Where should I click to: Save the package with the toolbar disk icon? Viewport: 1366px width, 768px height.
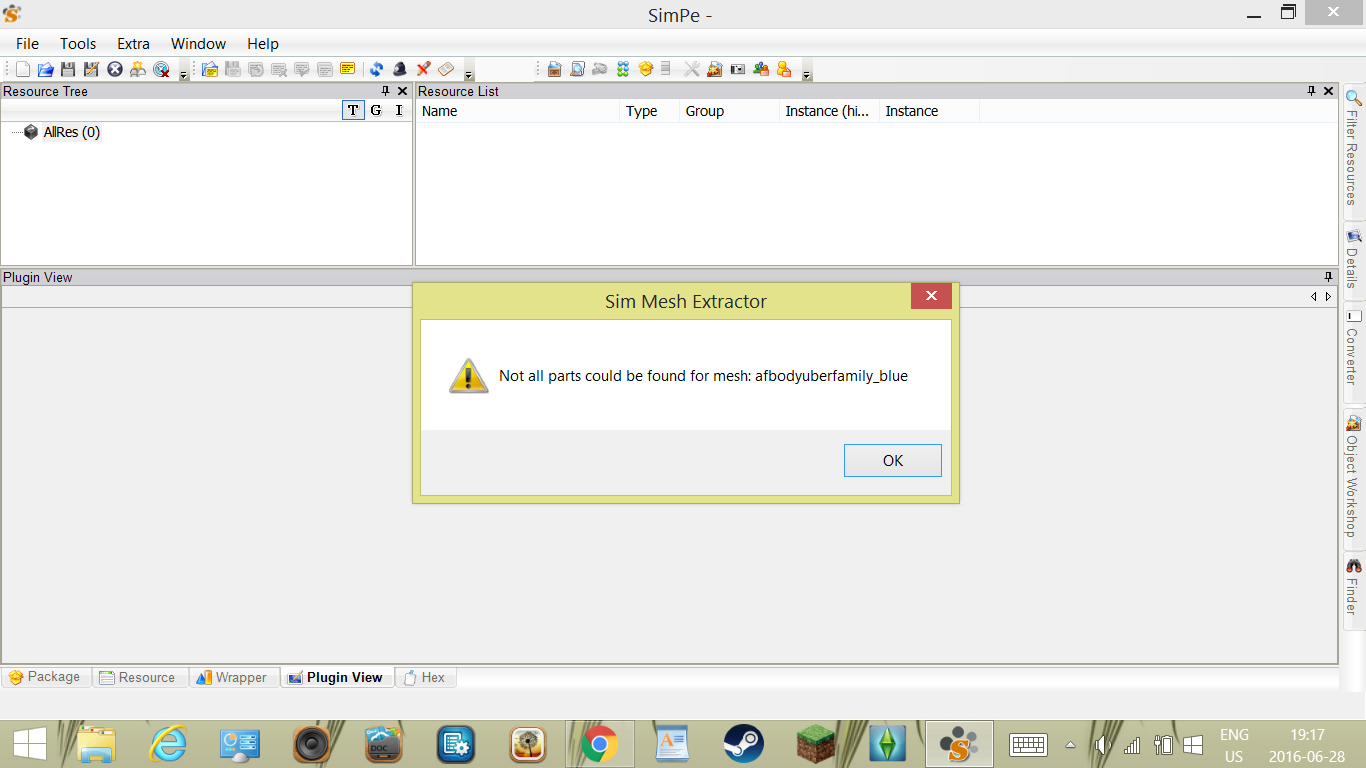(x=68, y=69)
